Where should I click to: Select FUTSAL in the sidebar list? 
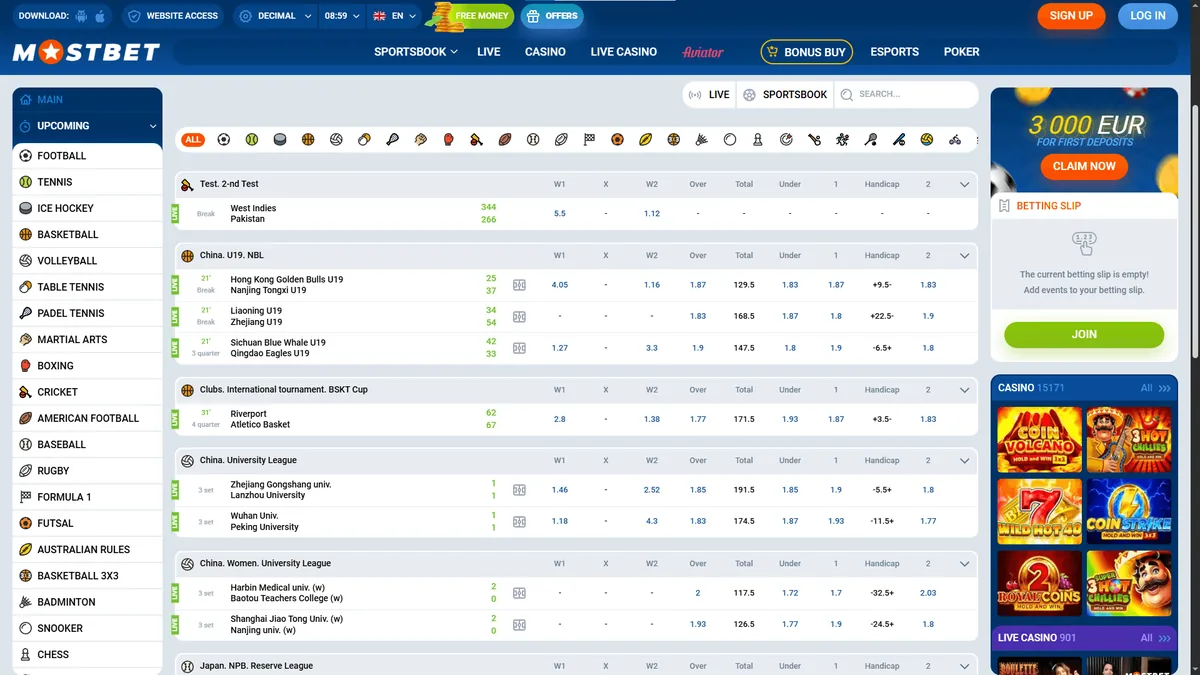tap(87, 523)
